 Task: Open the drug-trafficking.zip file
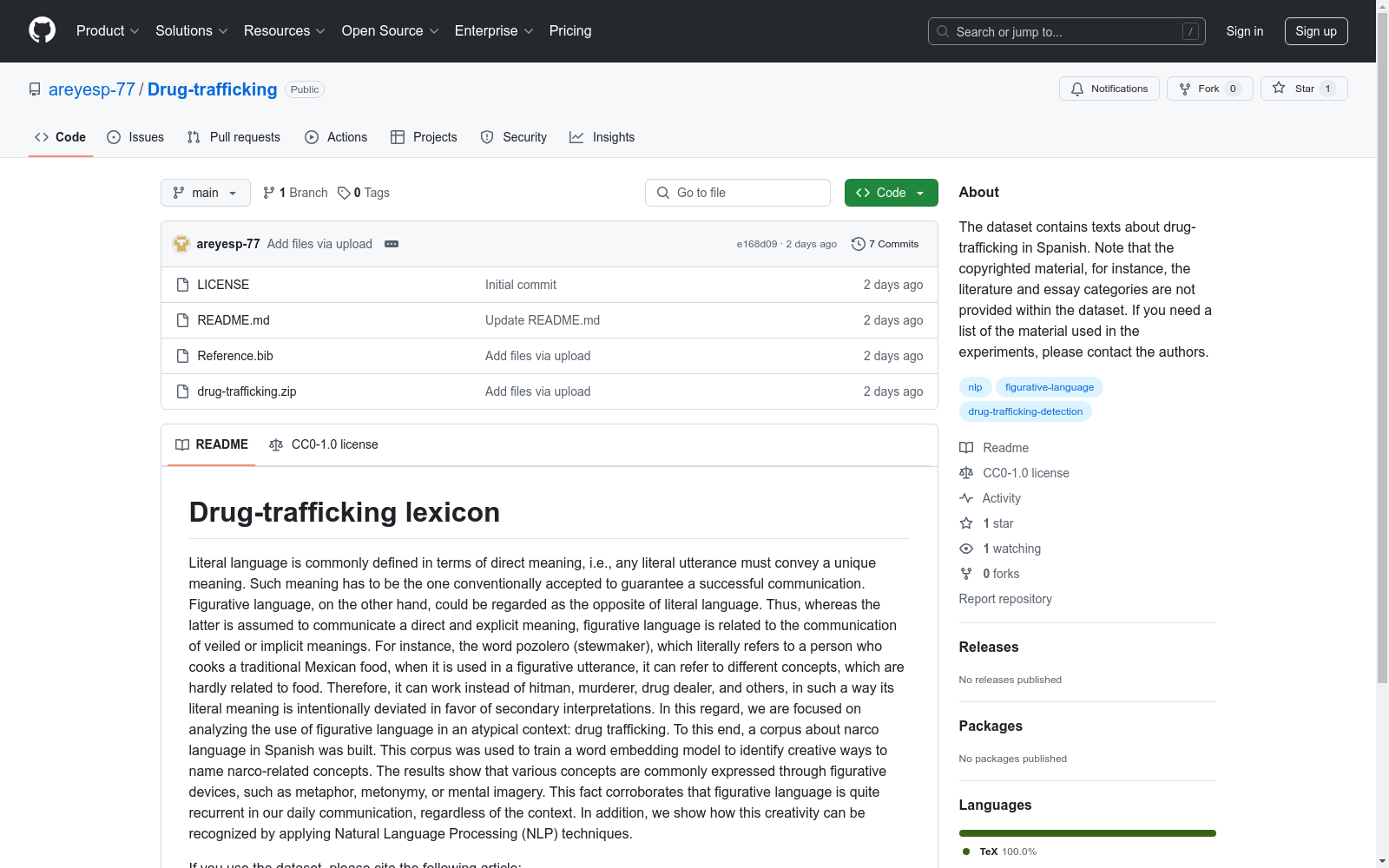point(247,391)
